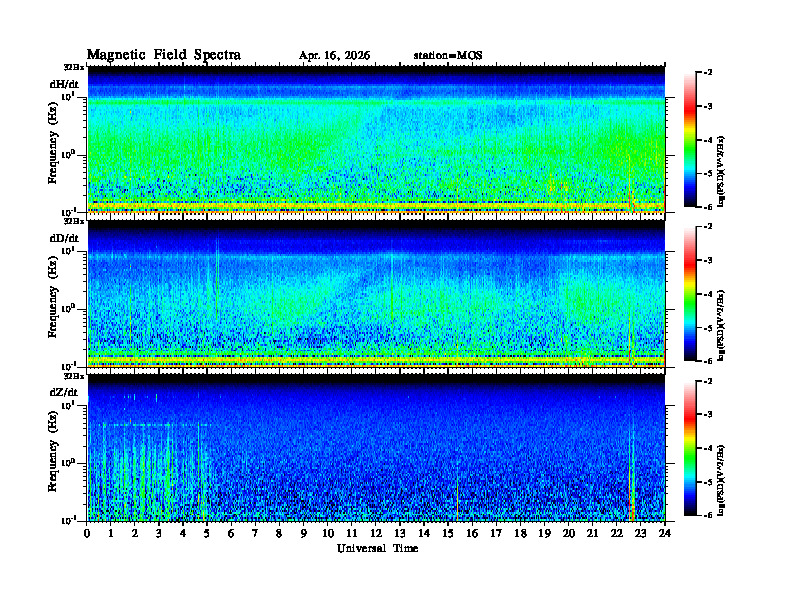Select the dD/dt panel label
Viewport: 792px width, 612px height.
click(64, 238)
